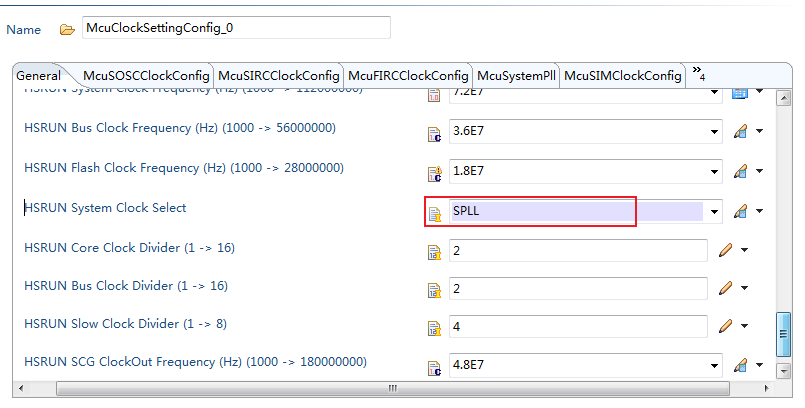
Task: Expand the arrow menu beside HSRUN Flash Clock Frequency calculator
Action: 759,171
